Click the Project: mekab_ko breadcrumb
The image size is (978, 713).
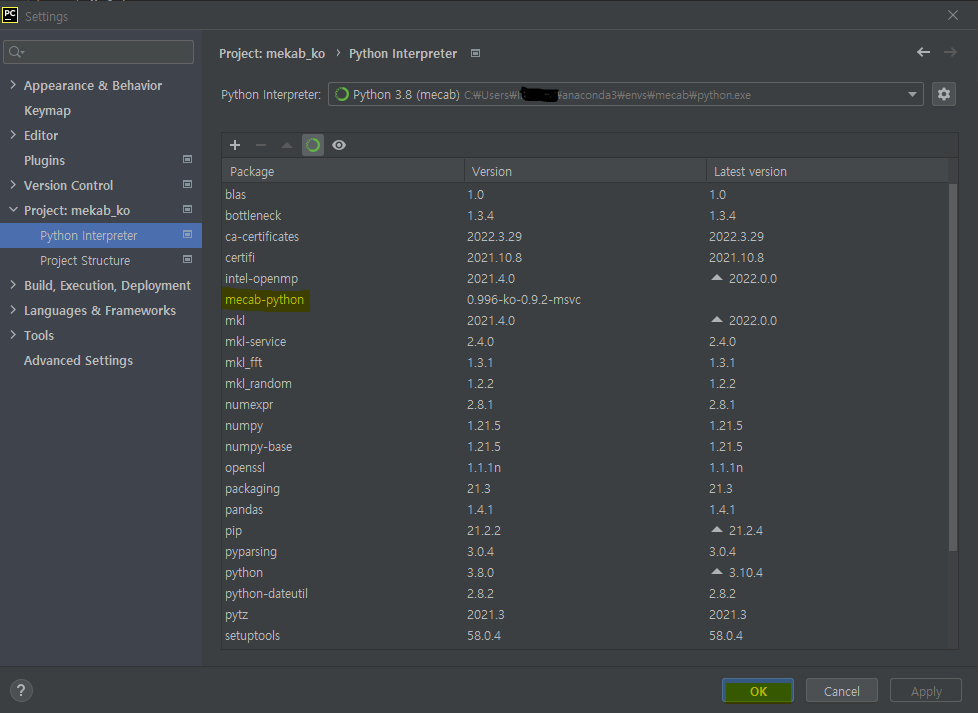pos(272,54)
